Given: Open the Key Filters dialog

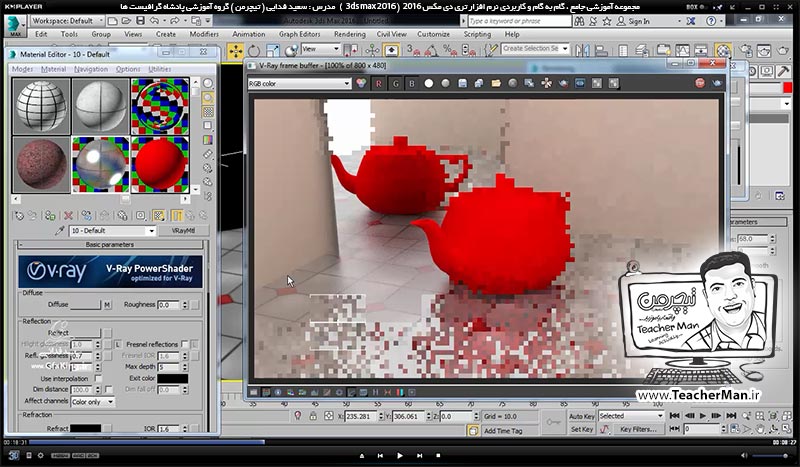Looking at the screenshot, I should pos(638,429).
